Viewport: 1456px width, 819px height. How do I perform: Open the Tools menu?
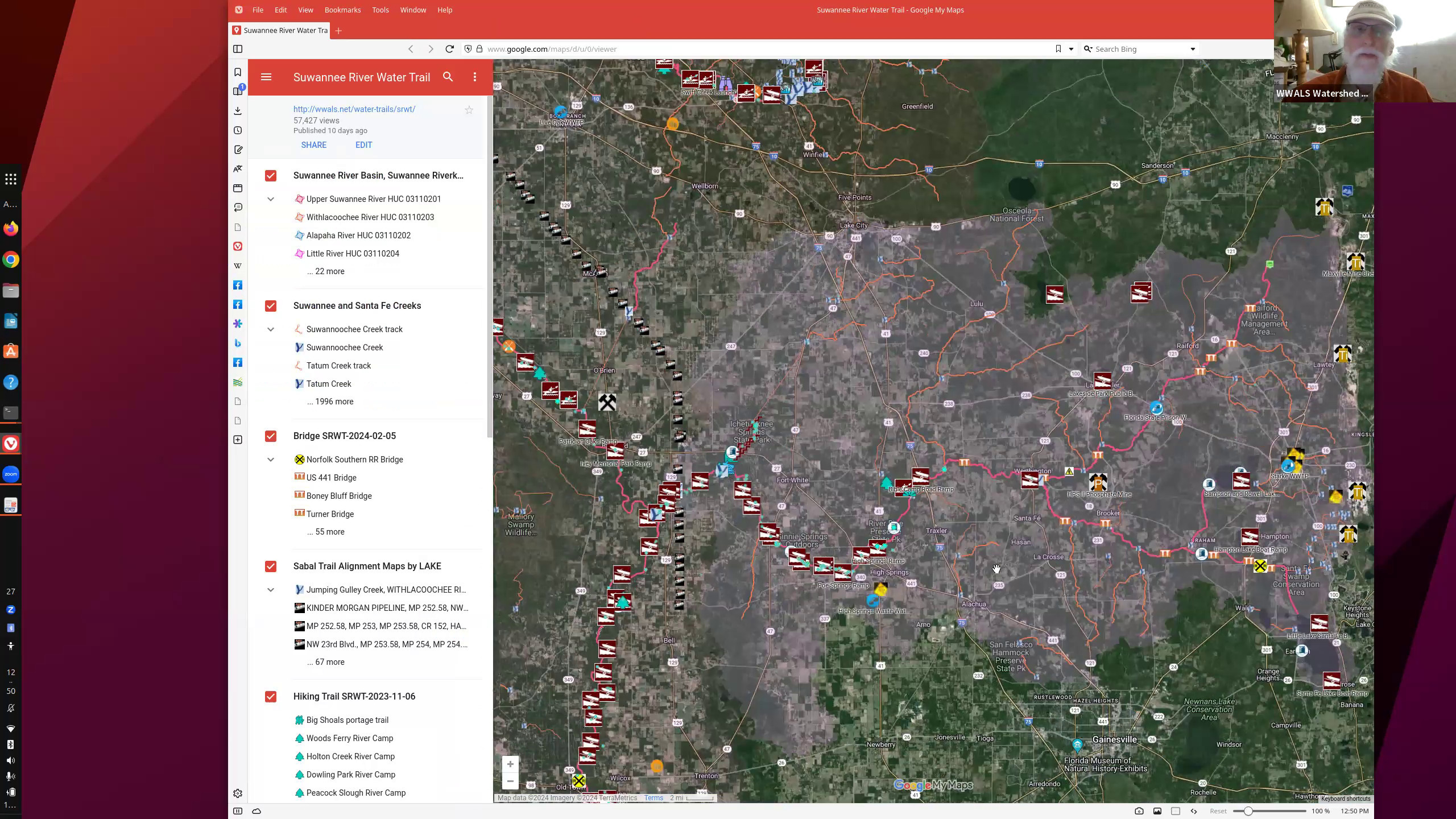click(x=380, y=10)
